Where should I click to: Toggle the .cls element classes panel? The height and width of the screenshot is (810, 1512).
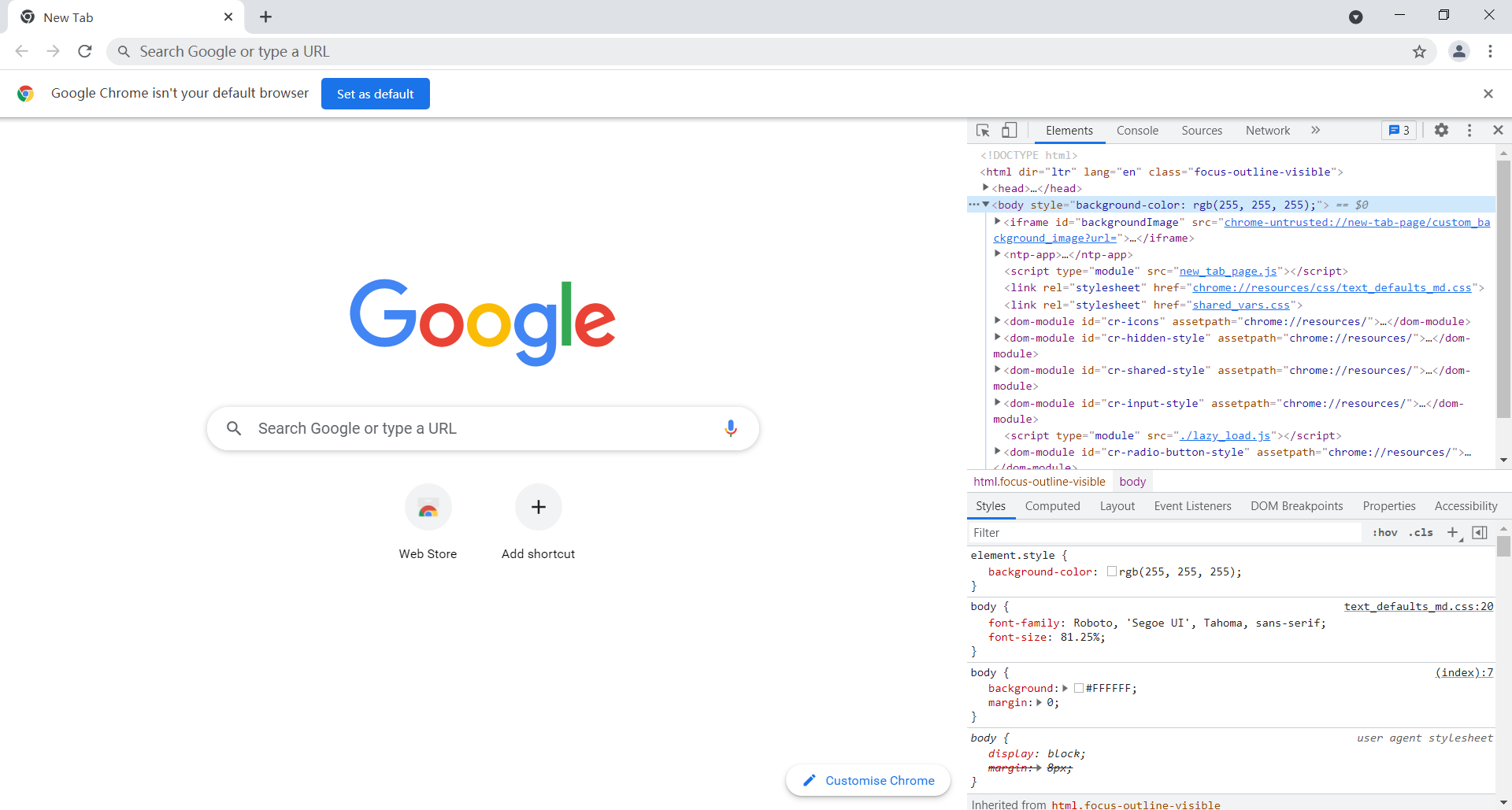pyautogui.click(x=1421, y=533)
